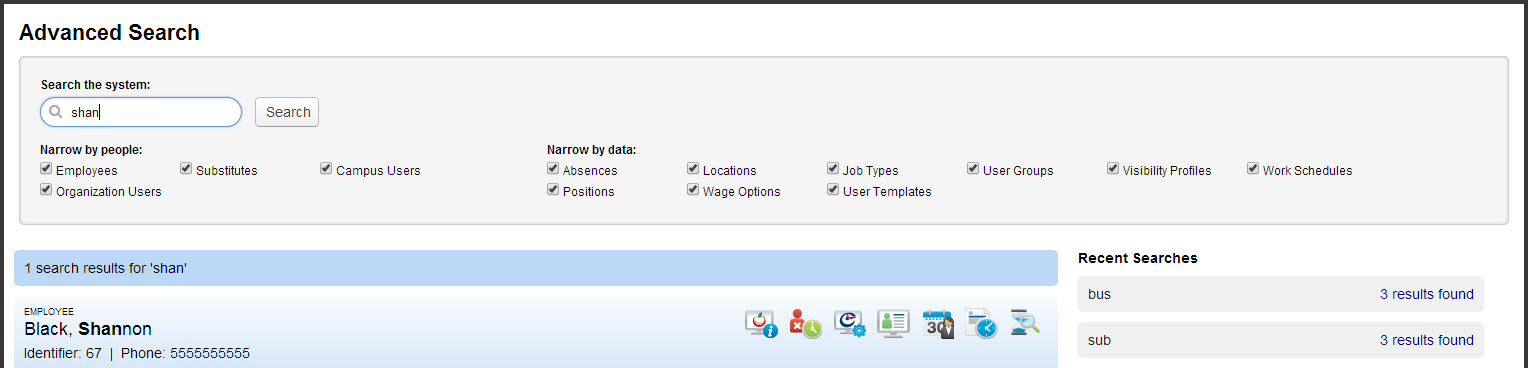Viewport: 1528px width, 368px height.
Task: Click the magnifying glass in search field
Action: click(57, 112)
